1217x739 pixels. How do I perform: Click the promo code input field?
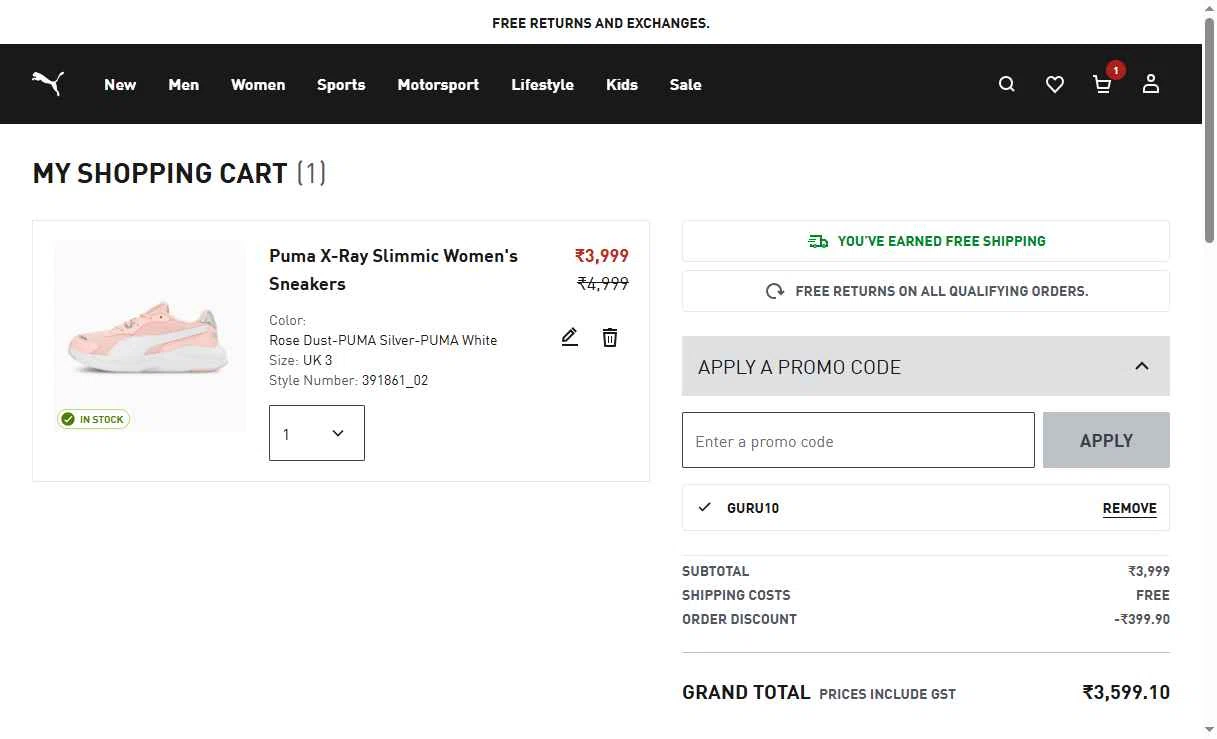point(858,440)
